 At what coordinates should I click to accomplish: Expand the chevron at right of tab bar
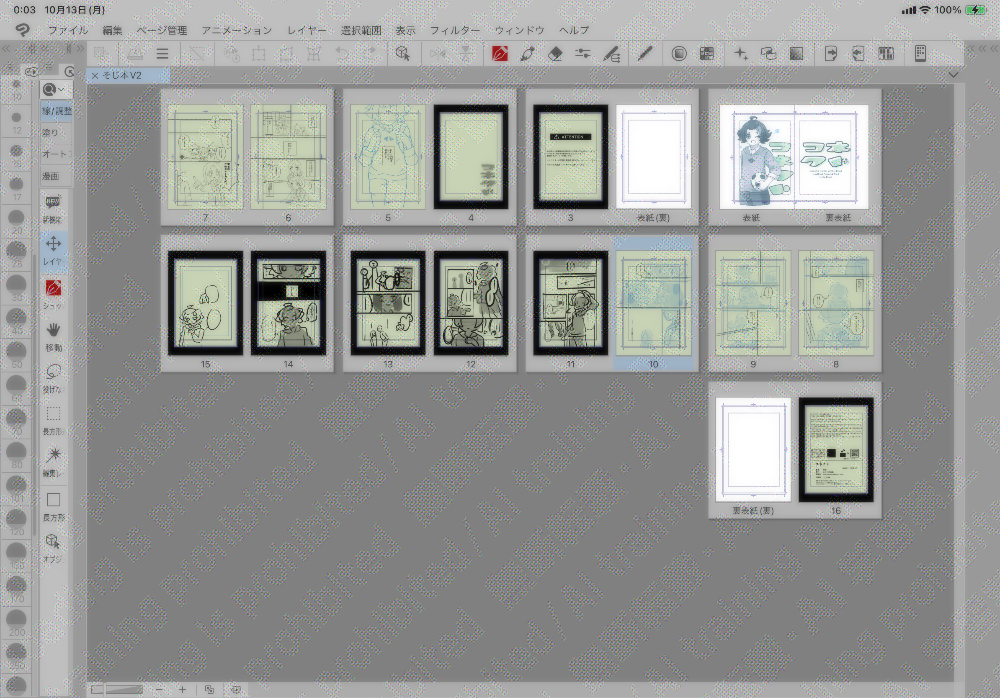click(x=953, y=75)
